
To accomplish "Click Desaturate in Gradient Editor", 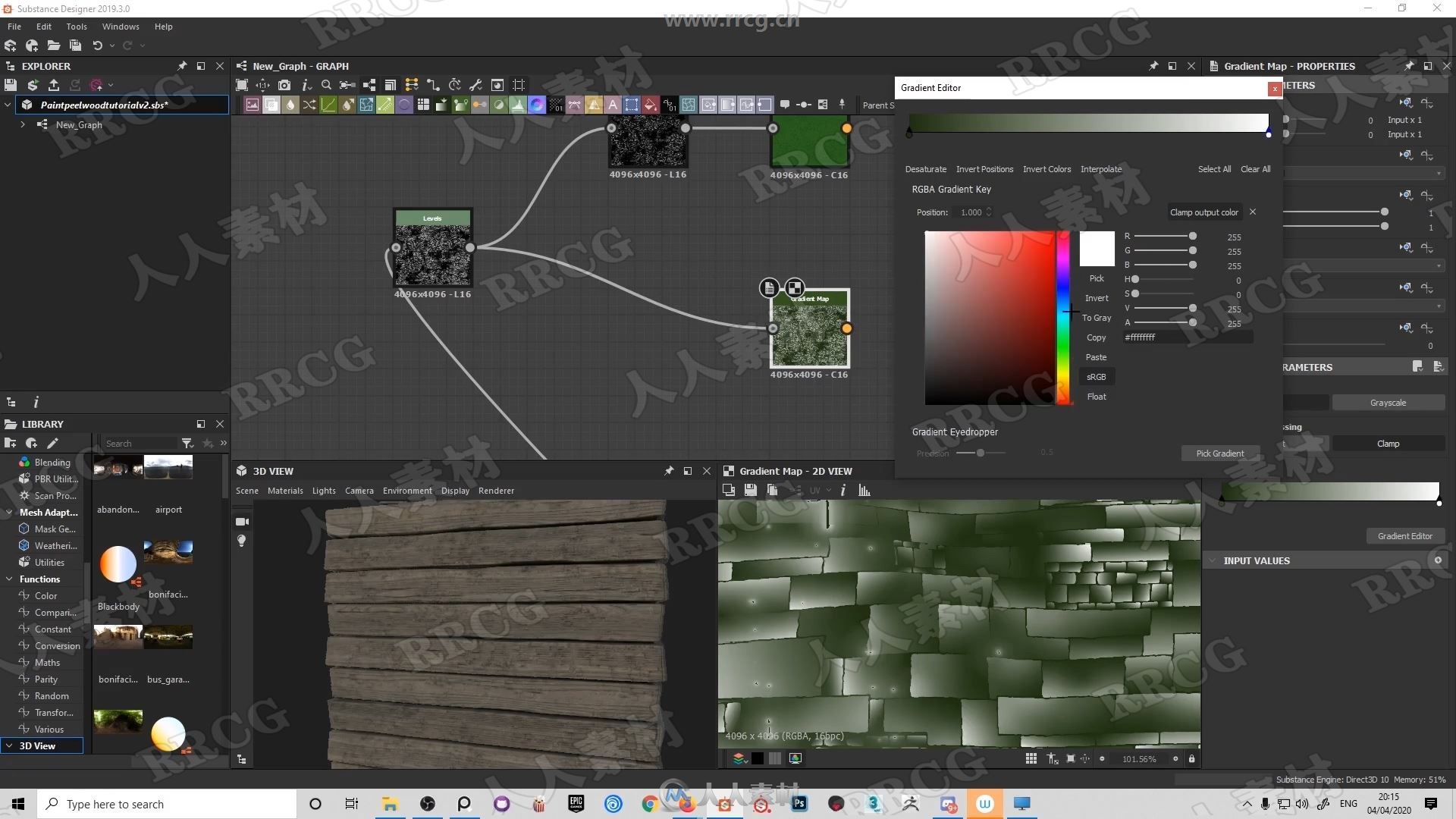I will coord(925,169).
